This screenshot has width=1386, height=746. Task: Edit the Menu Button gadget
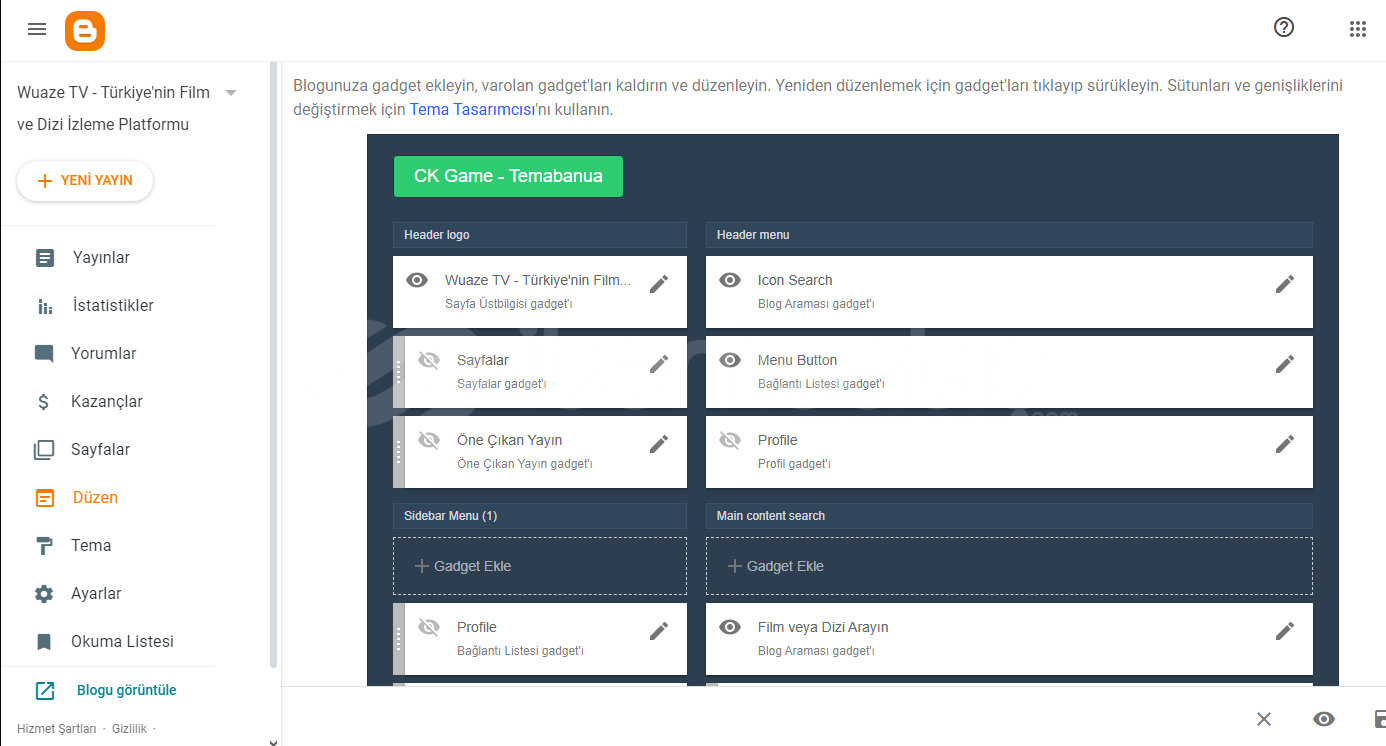point(1284,364)
